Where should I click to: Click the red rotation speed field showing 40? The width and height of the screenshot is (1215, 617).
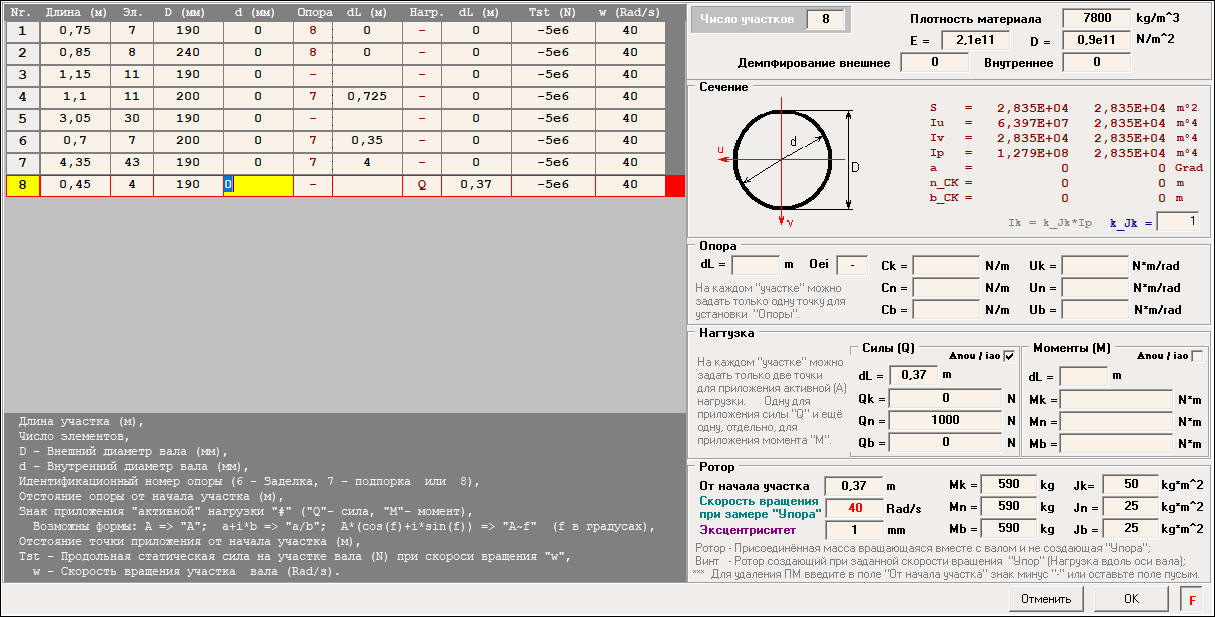click(x=854, y=507)
